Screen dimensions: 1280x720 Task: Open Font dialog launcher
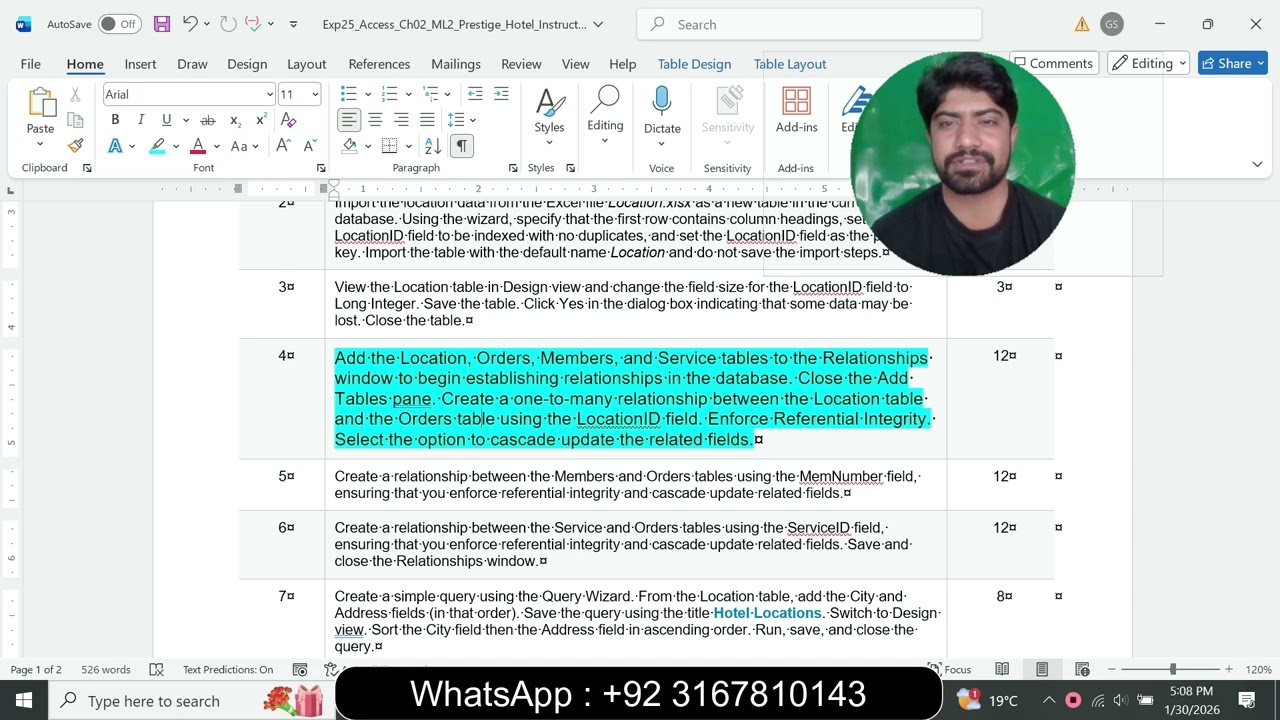tap(321, 168)
